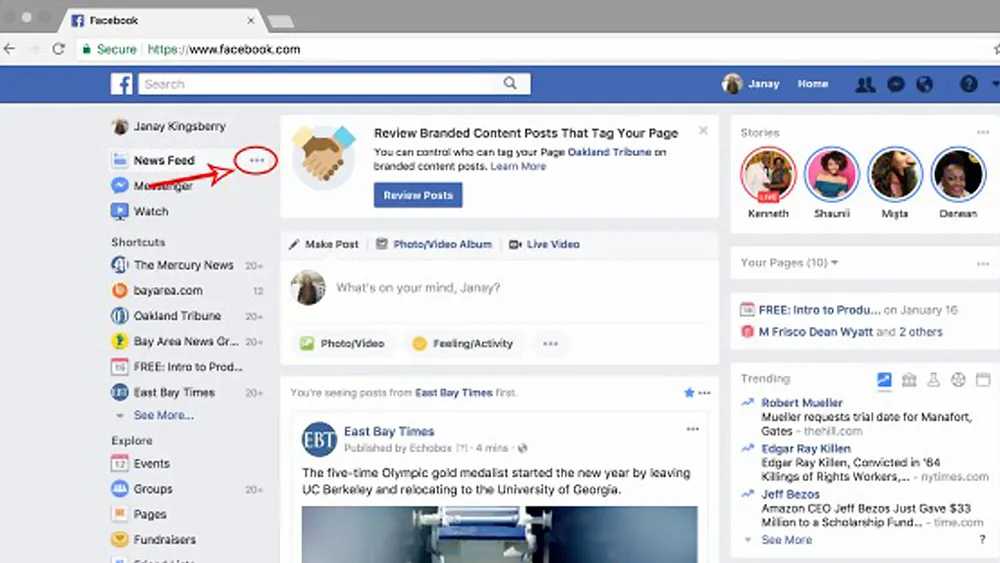Click What's on your mind composer field
This screenshot has height=563, width=1000.
pos(418,288)
